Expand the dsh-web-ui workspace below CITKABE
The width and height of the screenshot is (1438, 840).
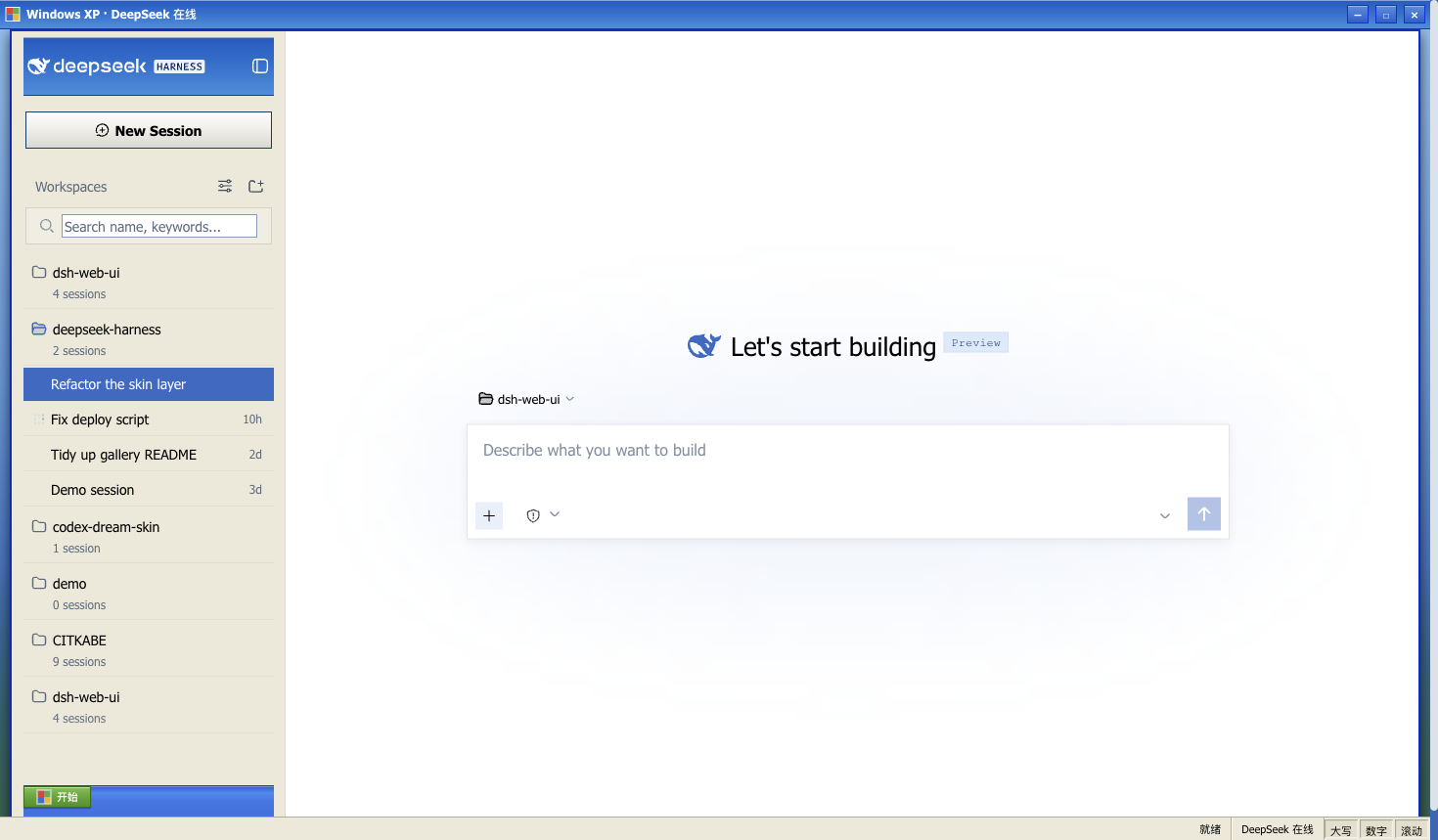[x=149, y=706]
